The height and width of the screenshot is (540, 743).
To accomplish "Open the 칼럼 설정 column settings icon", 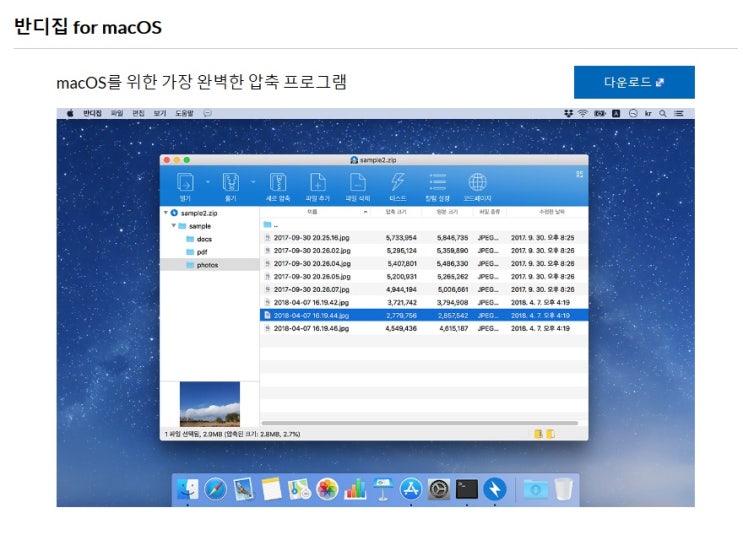I will click(437, 182).
